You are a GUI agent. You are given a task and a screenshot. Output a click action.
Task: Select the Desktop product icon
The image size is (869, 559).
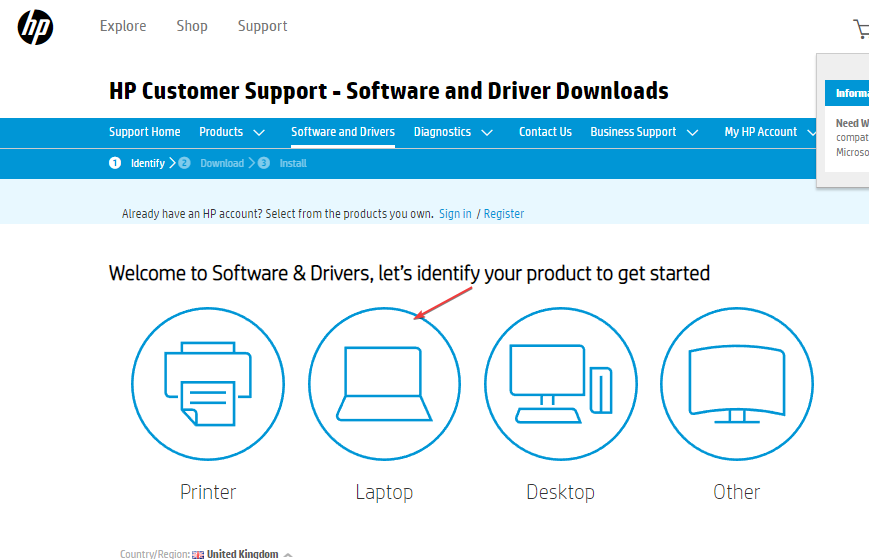tap(560, 384)
